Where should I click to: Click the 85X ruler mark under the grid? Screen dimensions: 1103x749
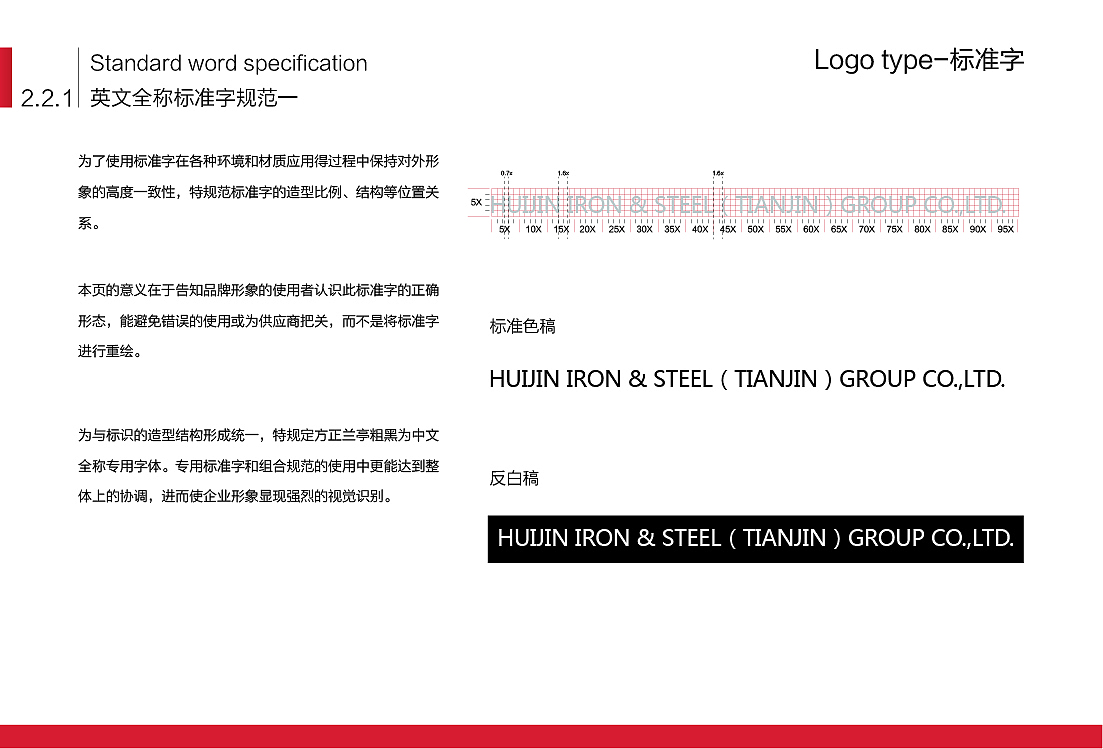(x=950, y=229)
